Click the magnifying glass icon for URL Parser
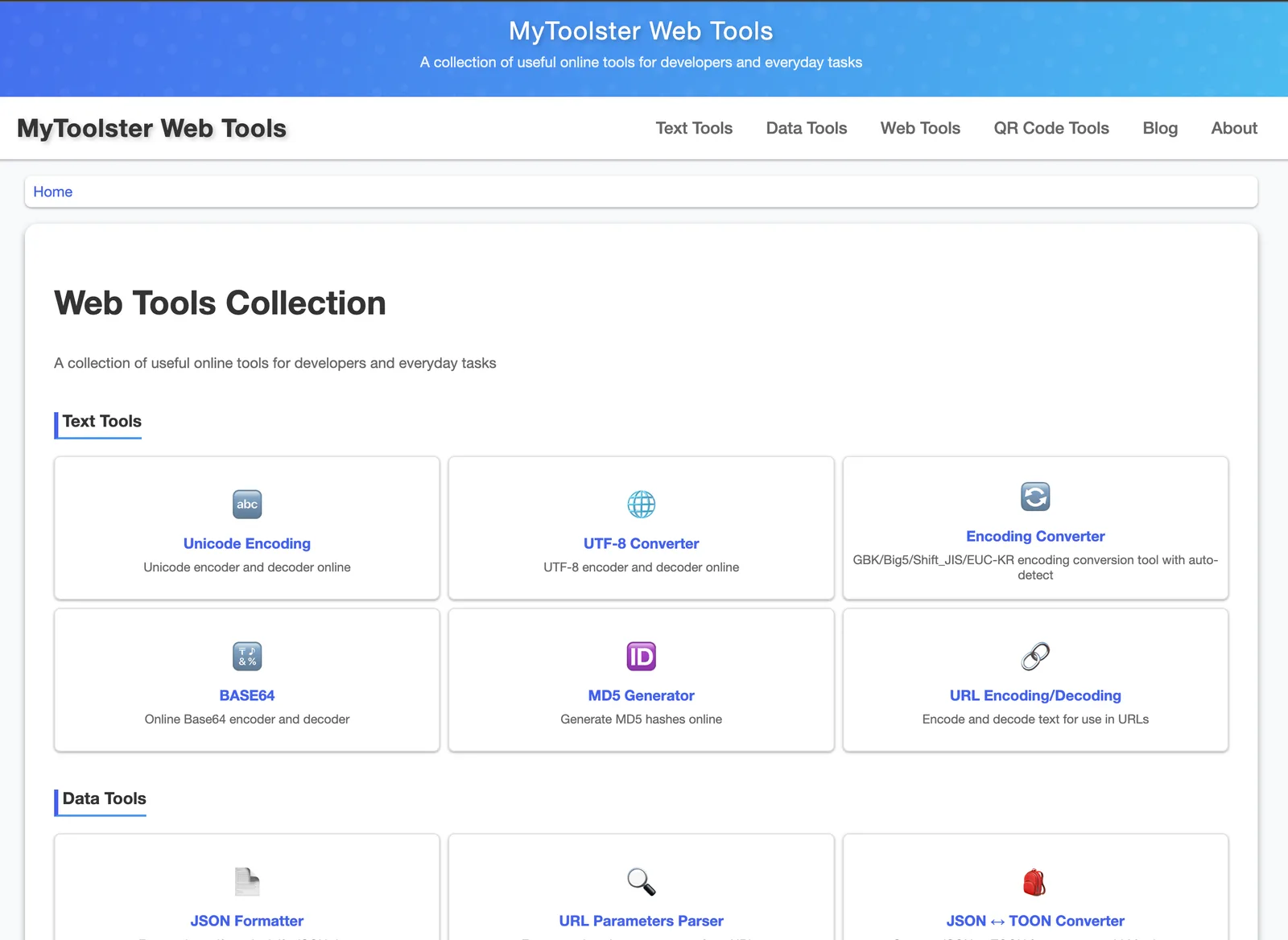Image resolution: width=1288 pixels, height=940 pixels. click(642, 882)
